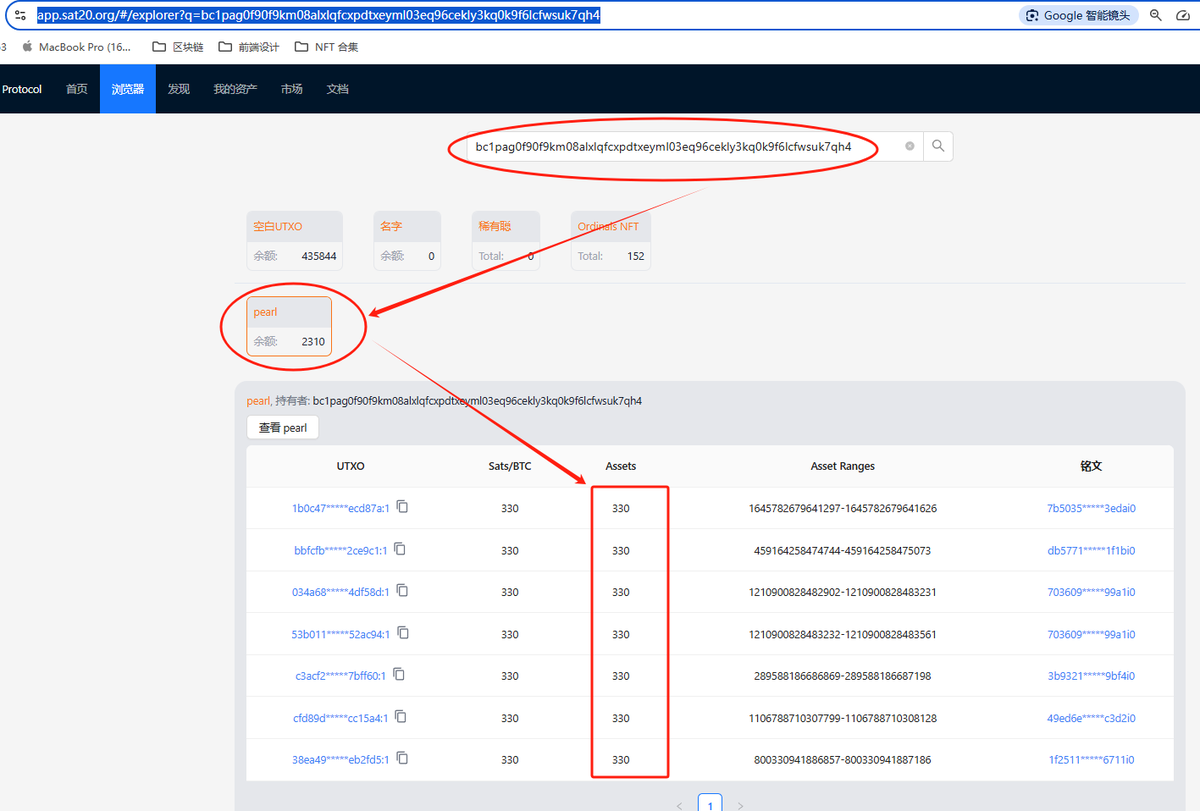Open UTXO link c3acf2*****7bff60:1
1200x811 pixels.
340,676
